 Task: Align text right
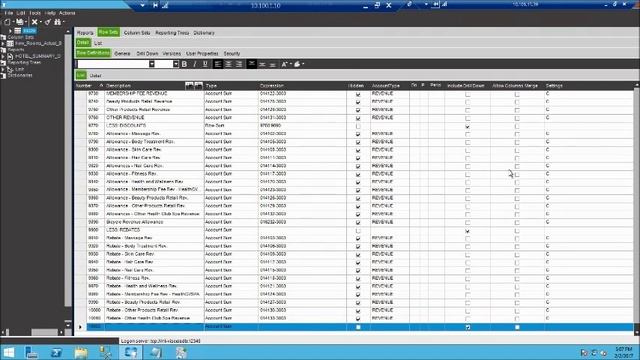coord(239,64)
